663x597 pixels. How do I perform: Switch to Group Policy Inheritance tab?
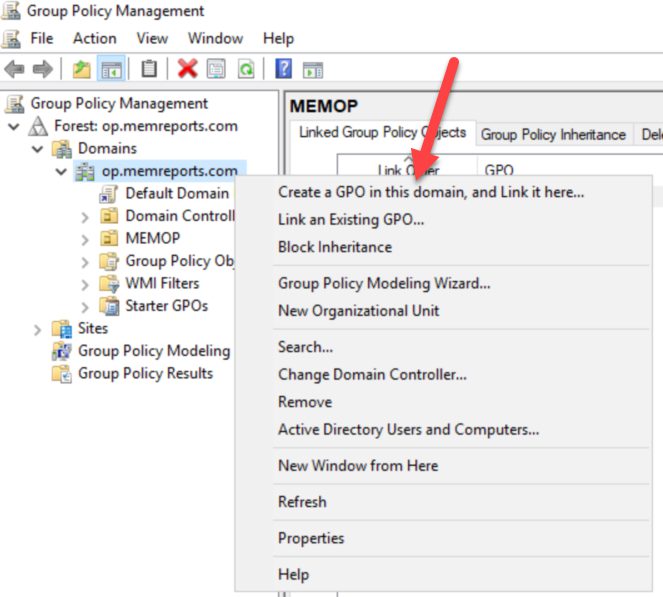(553, 134)
